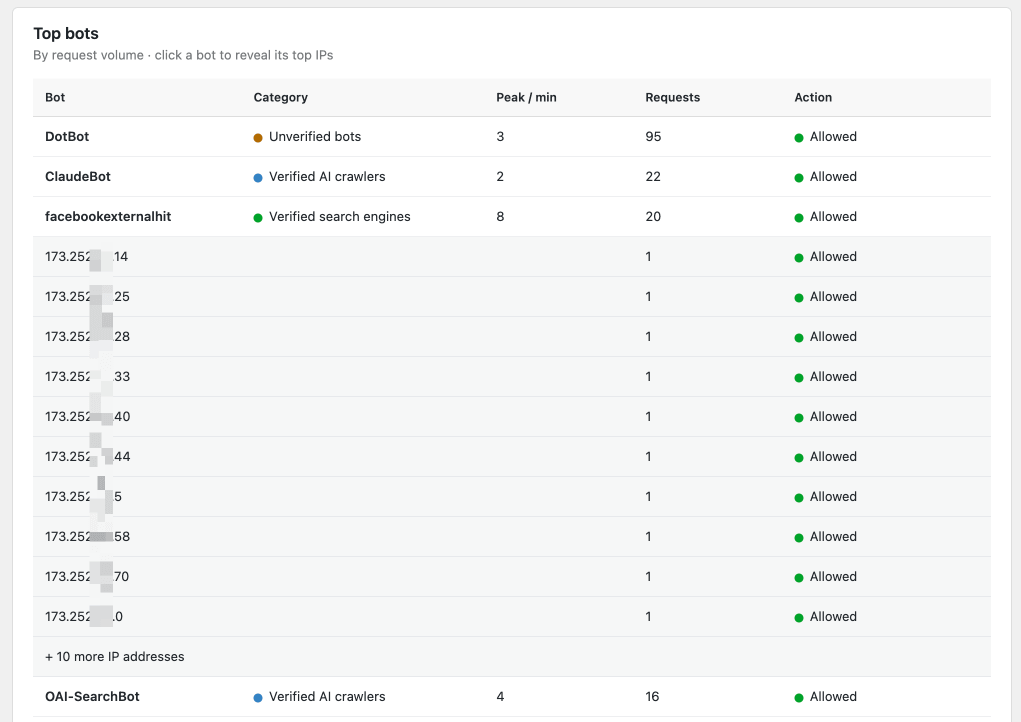Click Allowed dot in the IP row ending 40
Image resolution: width=1021 pixels, height=722 pixels.
[x=799, y=418]
